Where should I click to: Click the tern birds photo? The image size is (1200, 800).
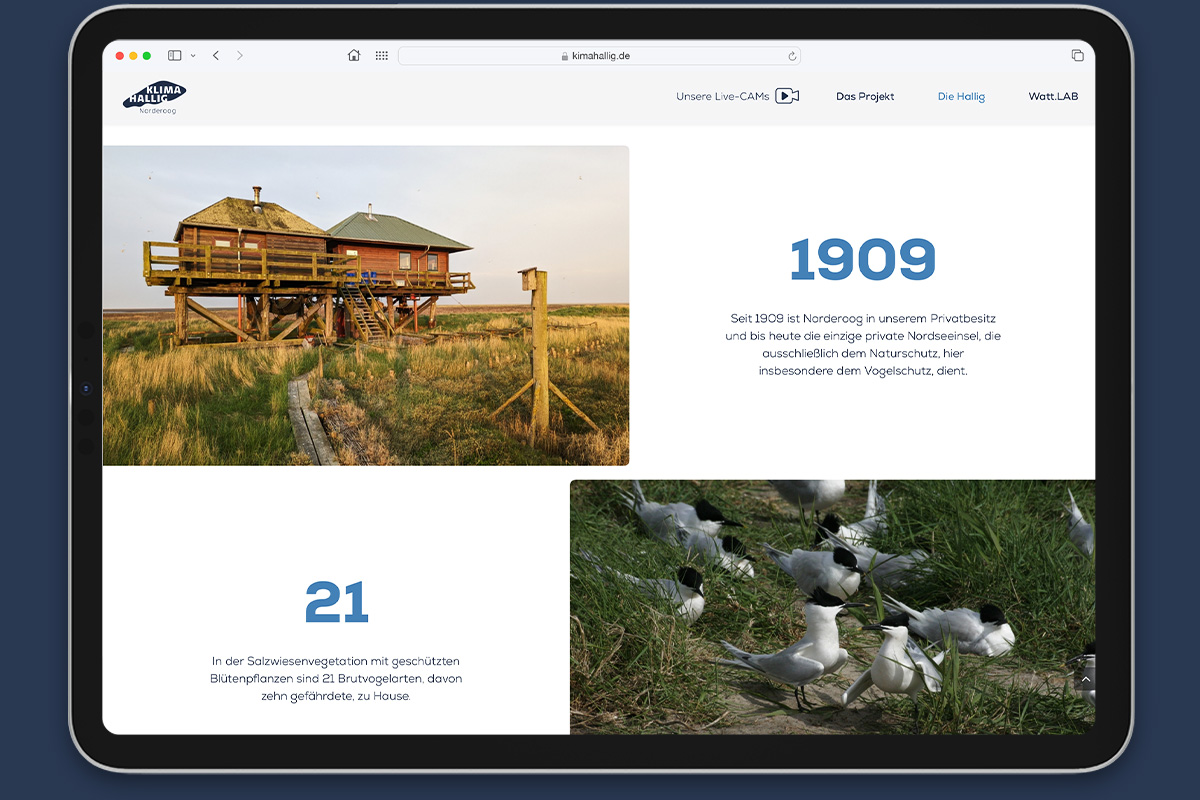(x=832, y=607)
